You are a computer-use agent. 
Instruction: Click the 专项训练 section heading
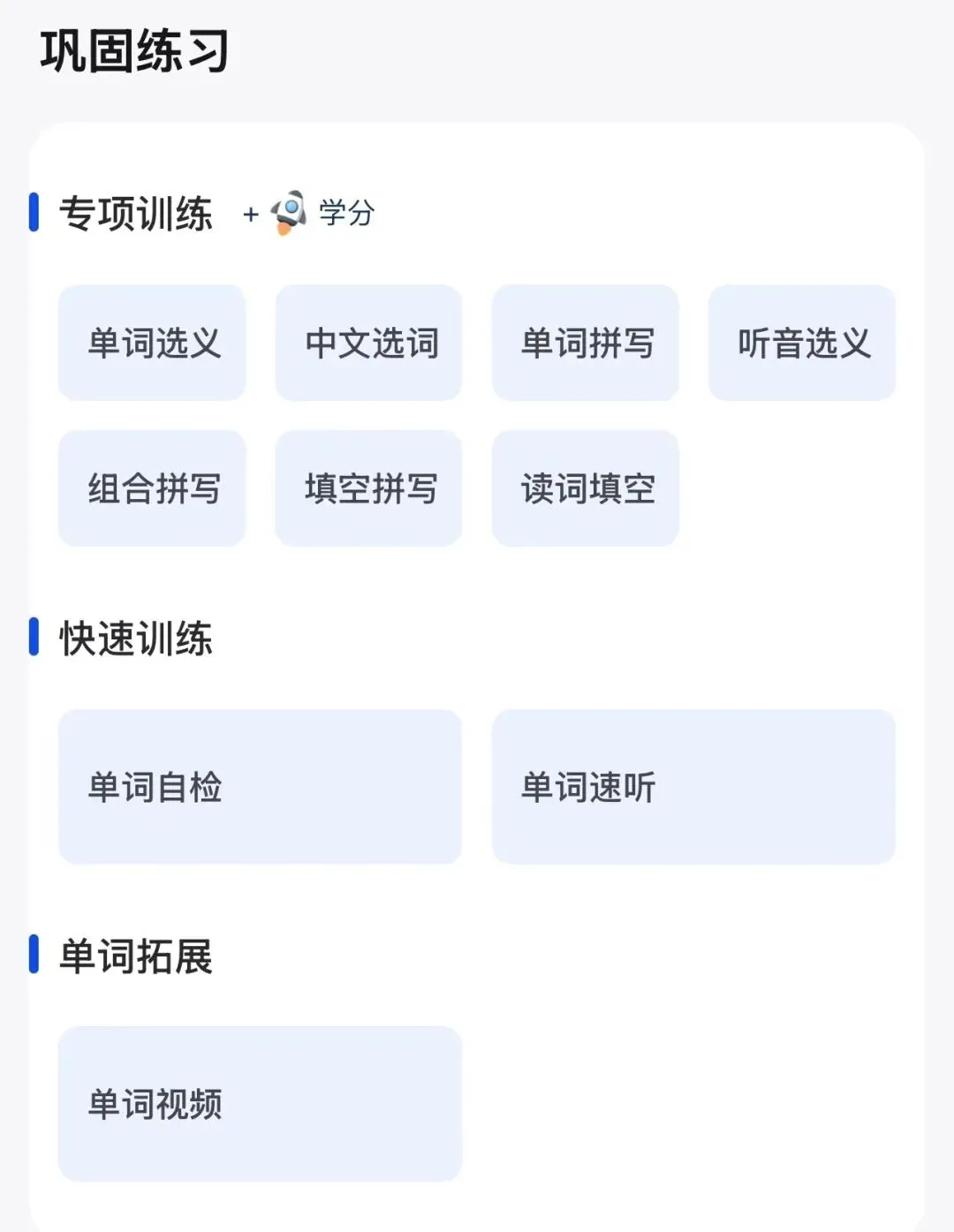pos(136,214)
